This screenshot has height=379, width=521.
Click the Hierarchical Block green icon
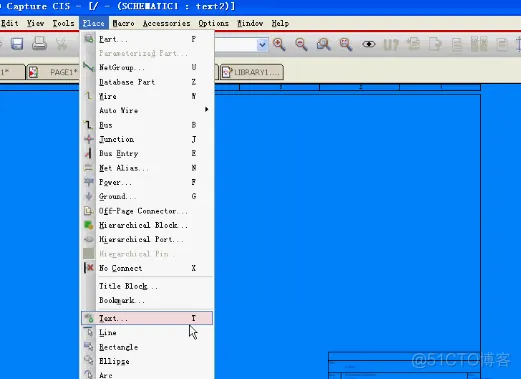(89, 225)
